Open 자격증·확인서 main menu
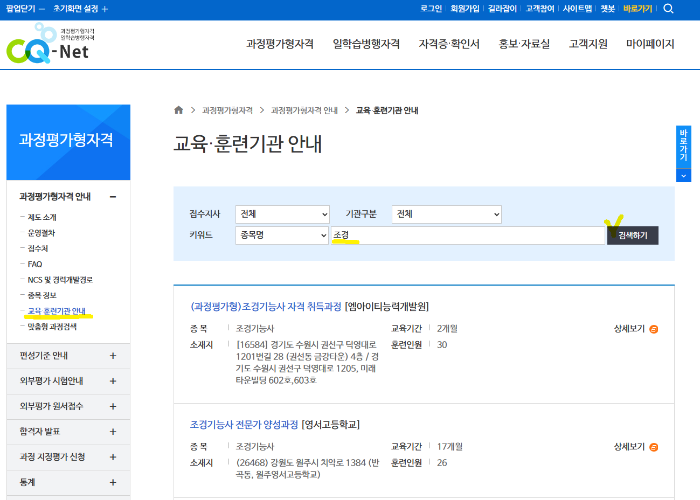 pyautogui.click(x=449, y=44)
